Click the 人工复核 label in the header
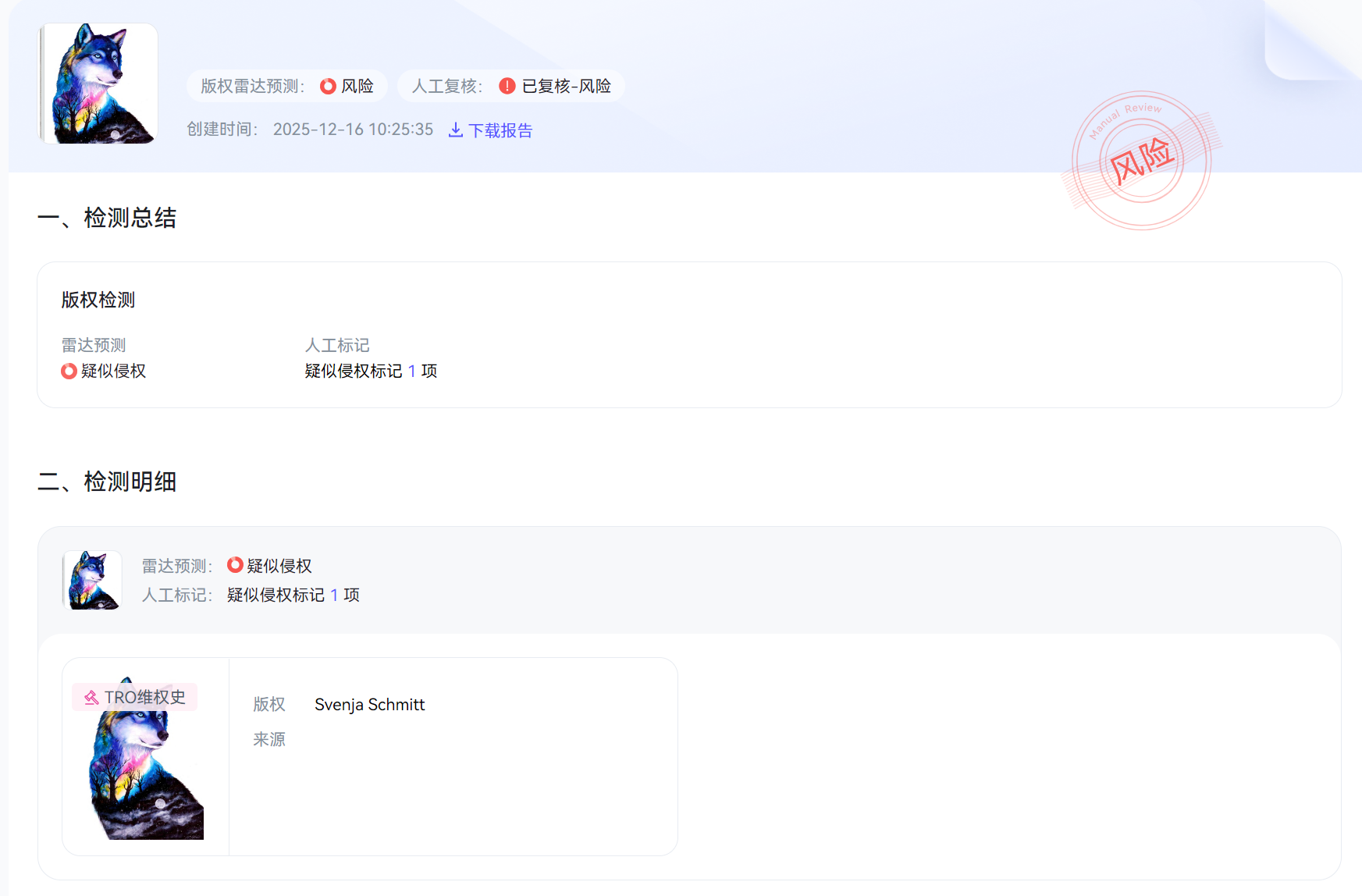 447,86
